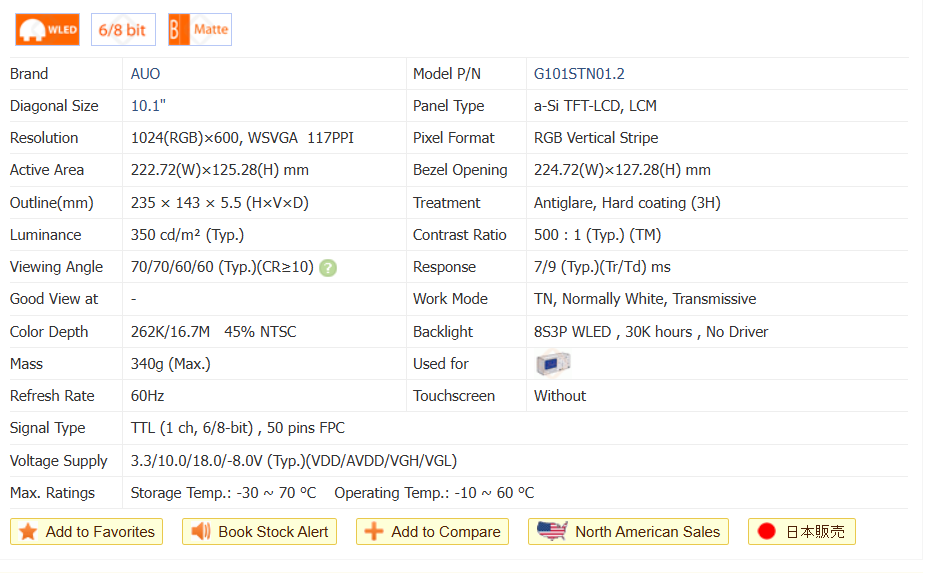Click the Book Stock Alert label
The height and width of the screenshot is (573, 927).
click(273, 532)
